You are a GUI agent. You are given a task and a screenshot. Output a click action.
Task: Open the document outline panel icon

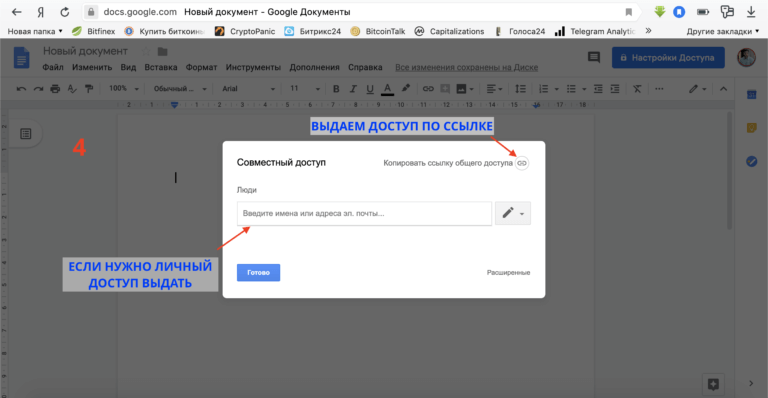tap(25, 134)
